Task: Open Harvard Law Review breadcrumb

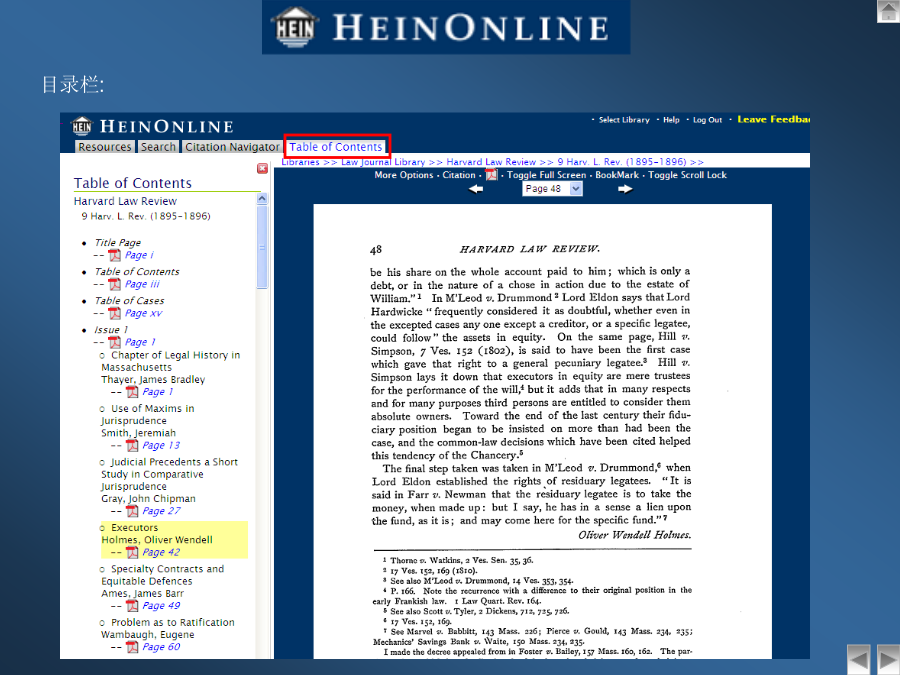Action: 491,162
